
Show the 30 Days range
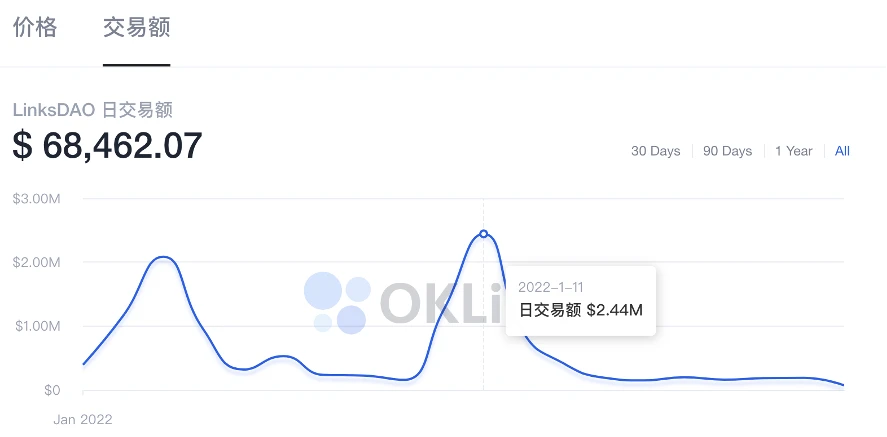tap(656, 151)
